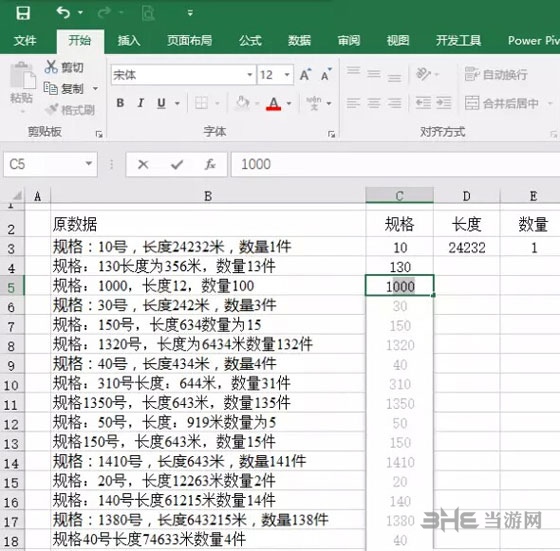This screenshot has height=551, width=560.
Task: Click the phonetic guide wén icon
Action: [314, 103]
